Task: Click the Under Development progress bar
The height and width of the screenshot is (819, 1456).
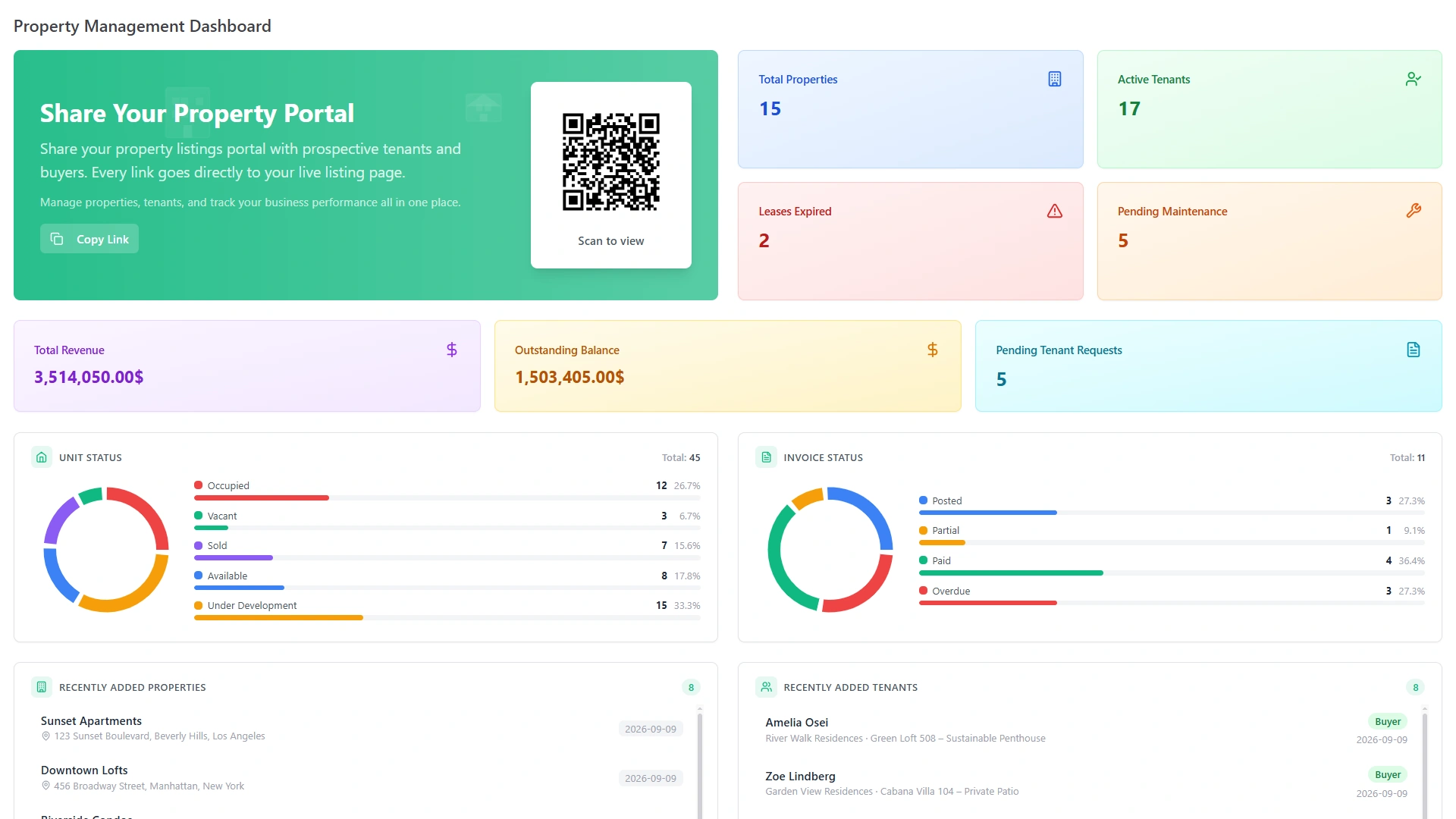Action: (447, 618)
